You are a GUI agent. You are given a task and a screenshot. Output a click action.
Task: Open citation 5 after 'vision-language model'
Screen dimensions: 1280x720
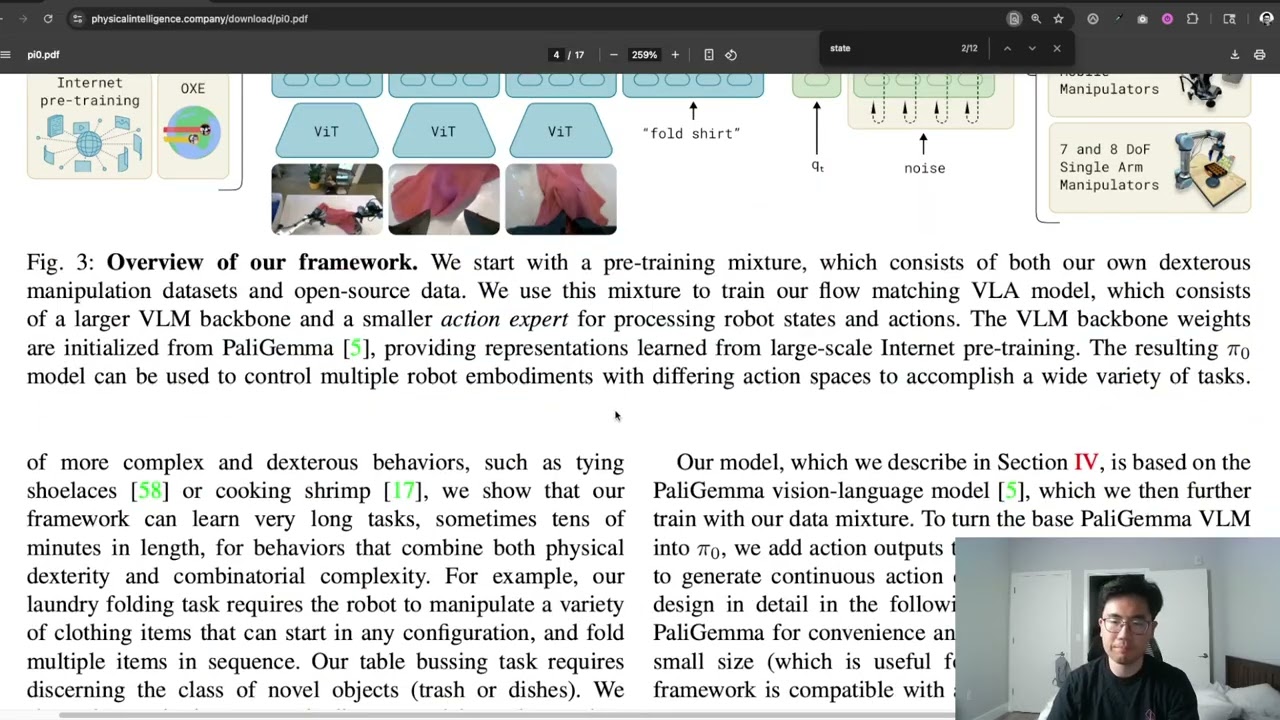pos(1011,491)
